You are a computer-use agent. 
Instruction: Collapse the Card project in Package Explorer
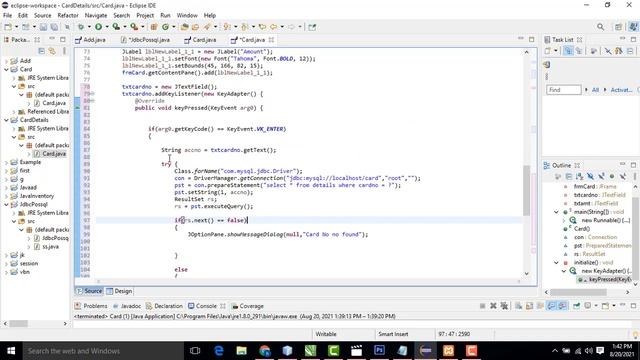tap(7, 69)
